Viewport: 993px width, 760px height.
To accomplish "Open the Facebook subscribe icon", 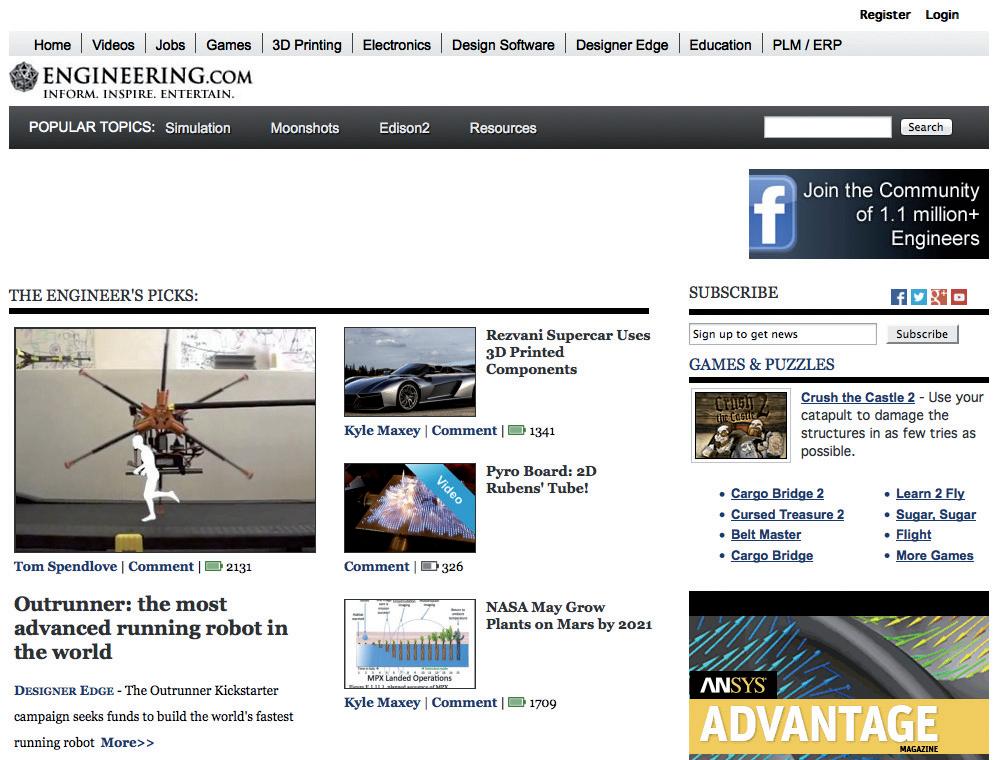I will (x=898, y=297).
